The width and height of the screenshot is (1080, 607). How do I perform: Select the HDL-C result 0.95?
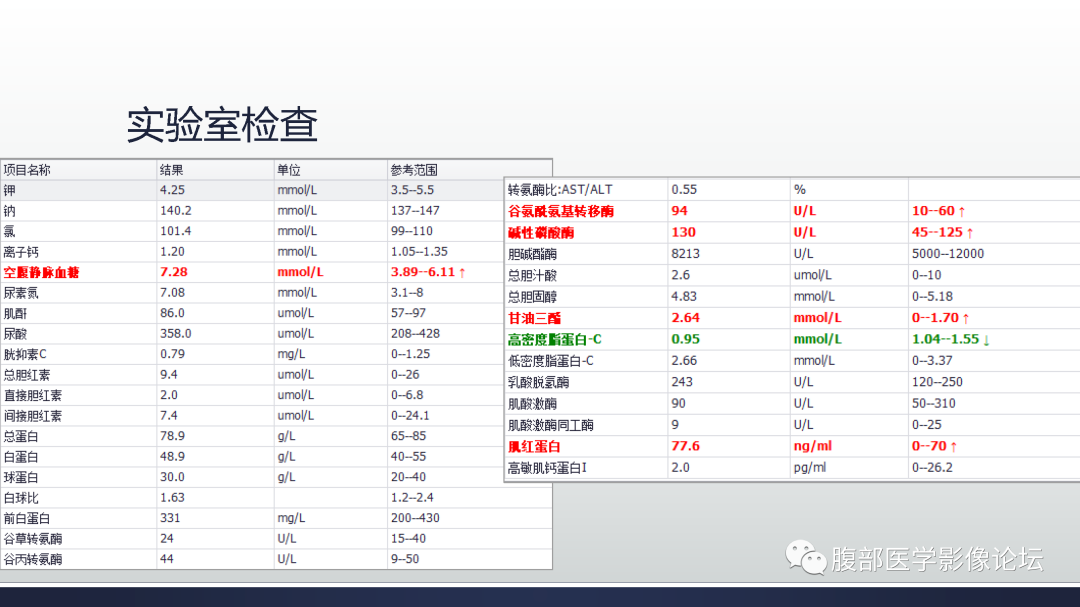click(685, 339)
